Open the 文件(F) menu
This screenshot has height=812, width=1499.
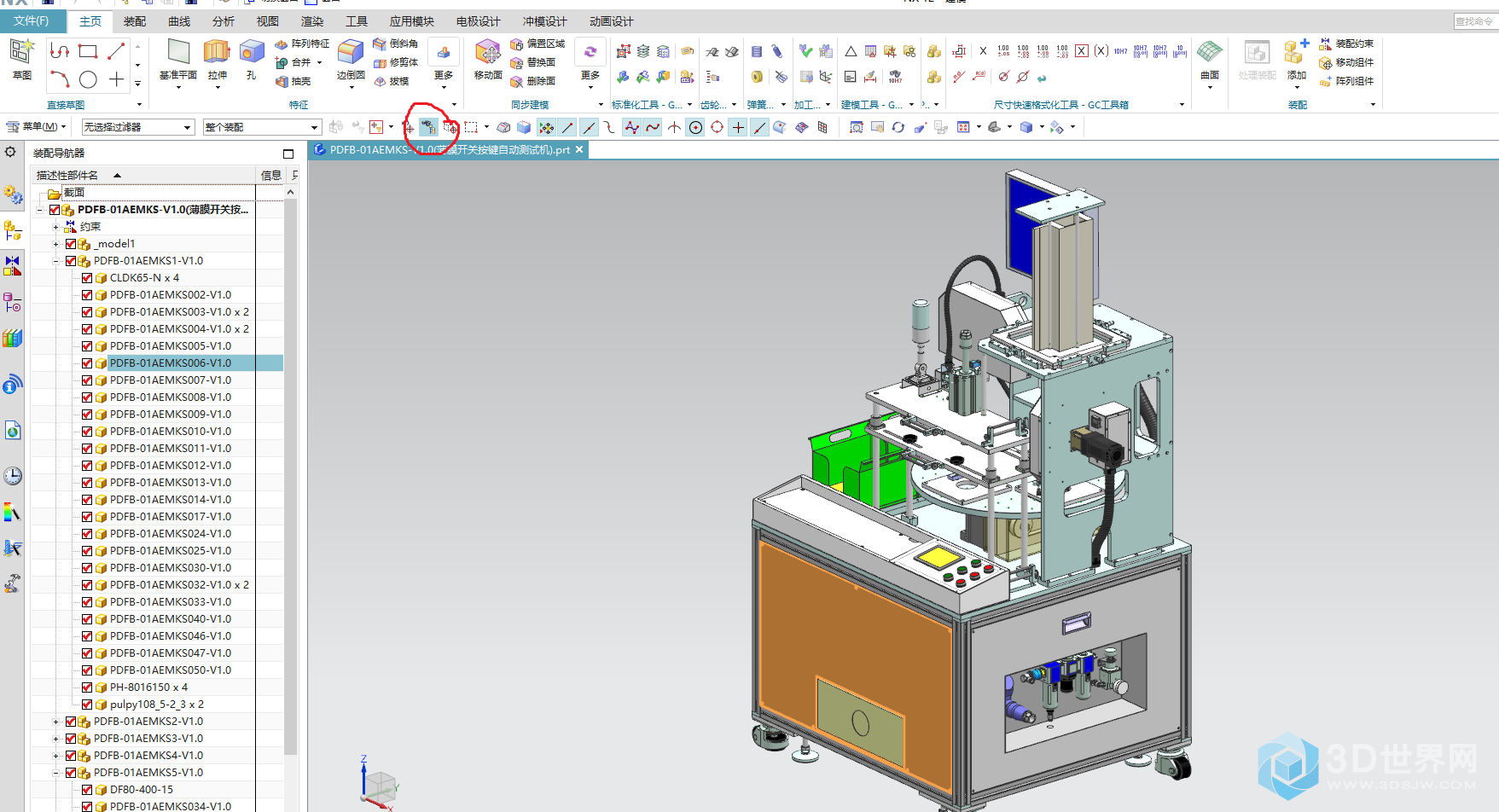(x=32, y=20)
